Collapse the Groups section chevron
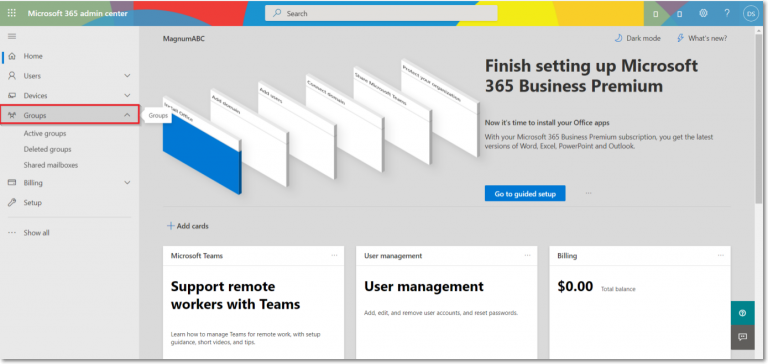Viewport: 768px width, 364px height. click(x=127, y=115)
